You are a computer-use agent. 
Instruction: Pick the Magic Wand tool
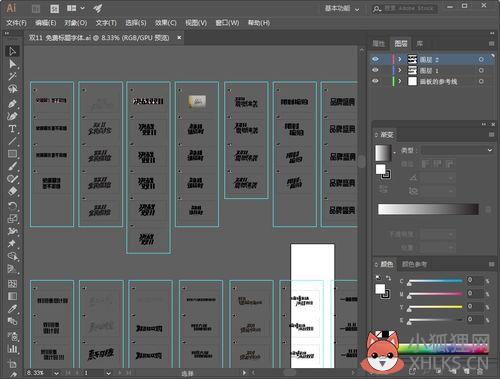coord(12,76)
